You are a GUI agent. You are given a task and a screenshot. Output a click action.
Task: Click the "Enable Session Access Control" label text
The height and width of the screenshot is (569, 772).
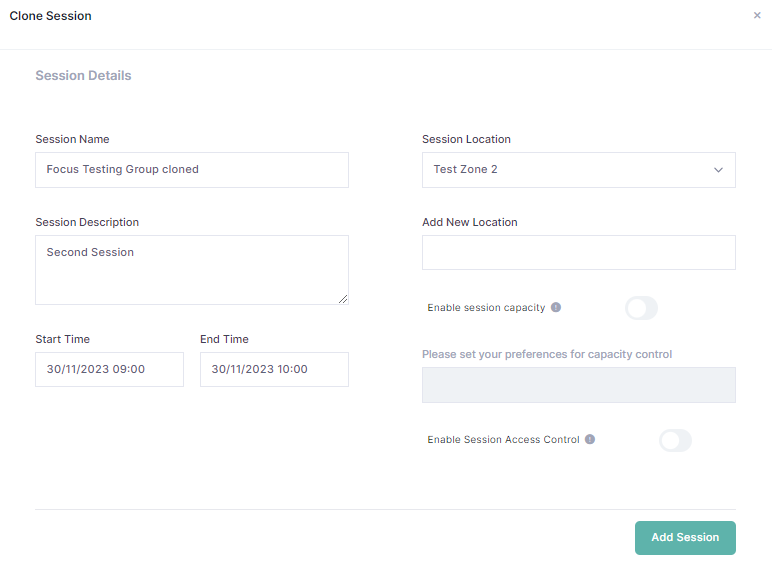pyautogui.click(x=503, y=440)
